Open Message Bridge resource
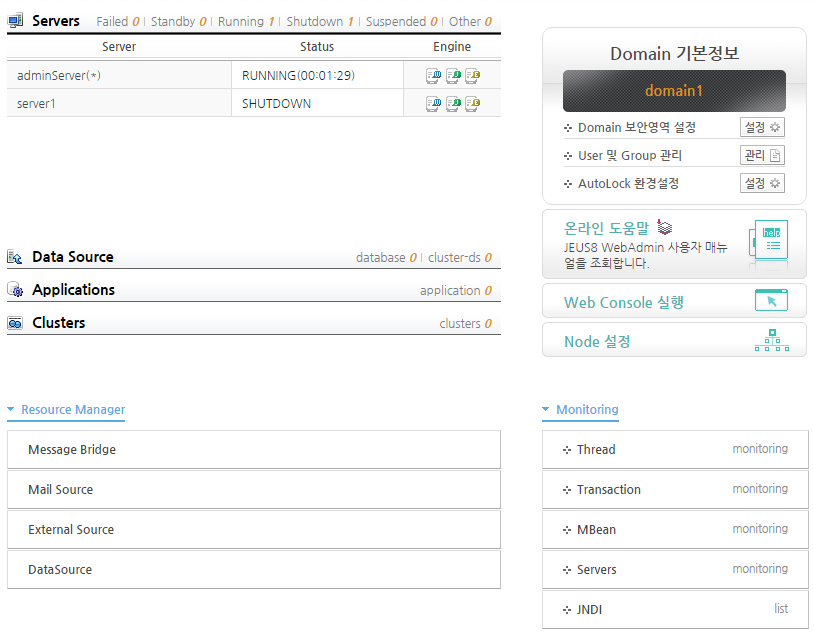Screen dimensions: 814x636 click(x=254, y=450)
